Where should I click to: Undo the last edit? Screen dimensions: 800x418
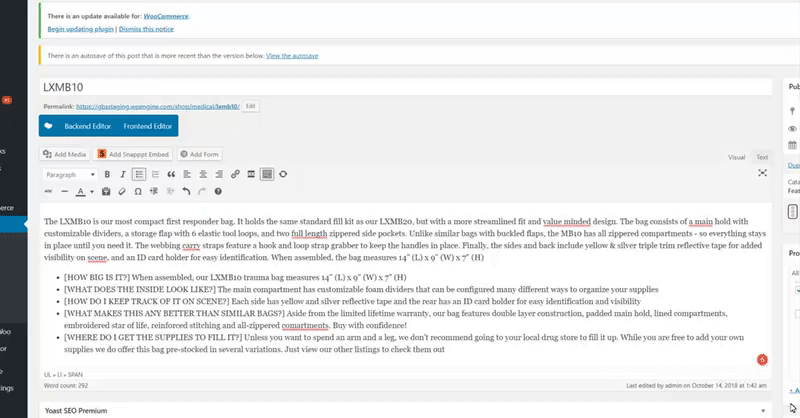186,191
